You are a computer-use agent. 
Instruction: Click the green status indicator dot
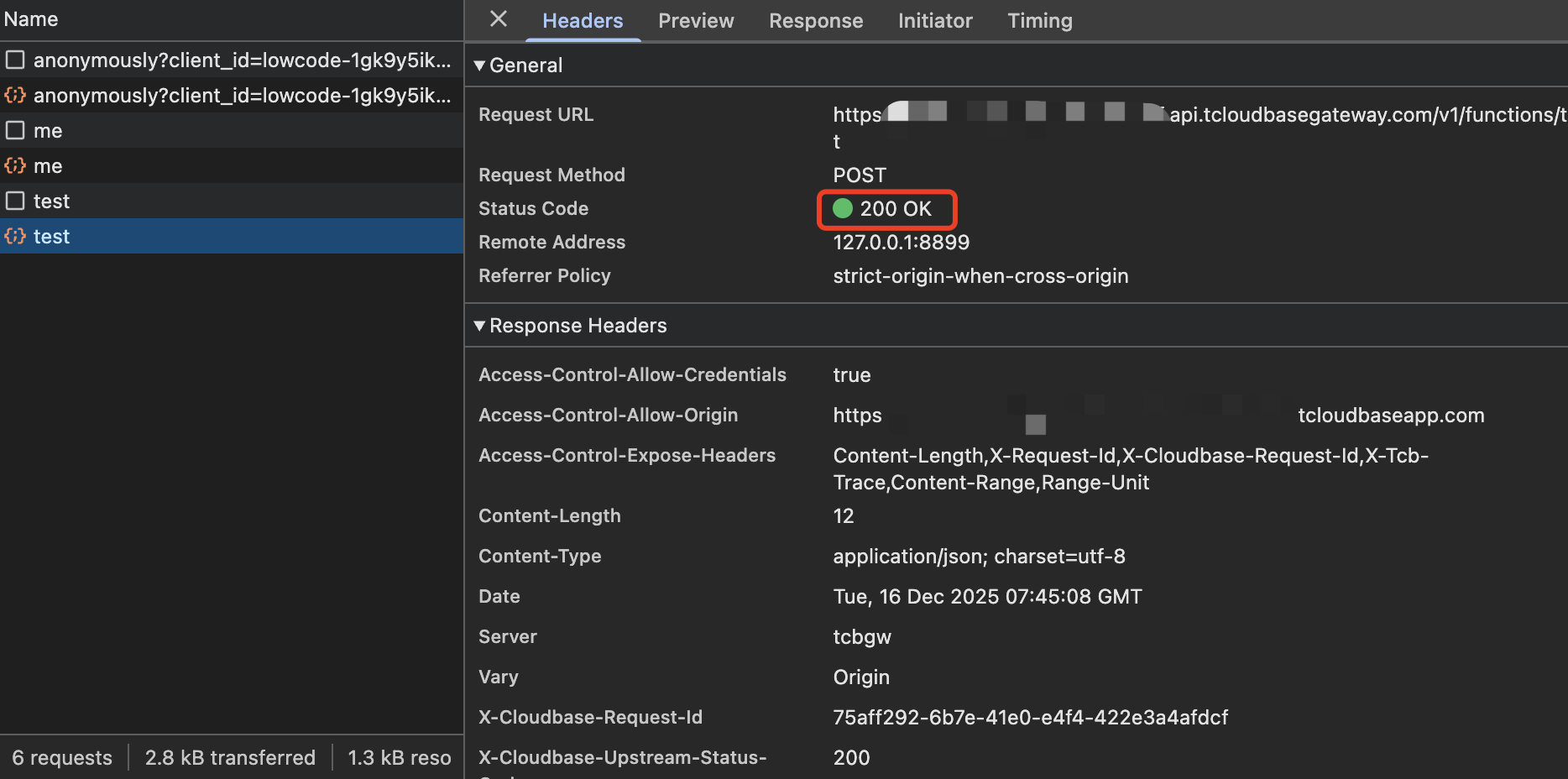pyautogui.click(x=843, y=208)
